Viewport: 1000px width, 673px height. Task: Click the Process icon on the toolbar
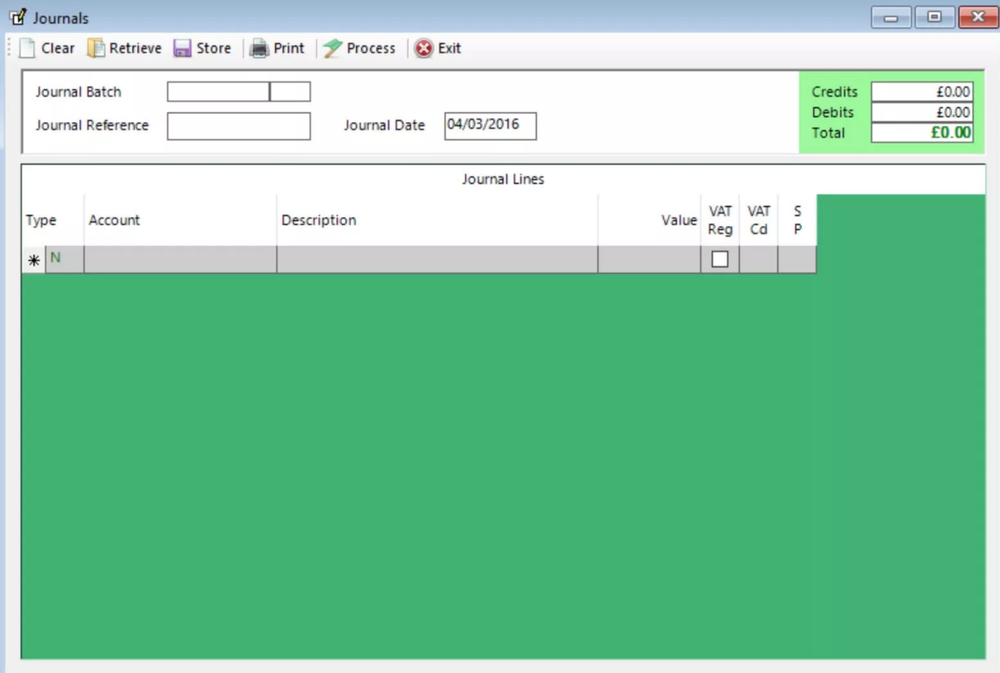point(331,48)
